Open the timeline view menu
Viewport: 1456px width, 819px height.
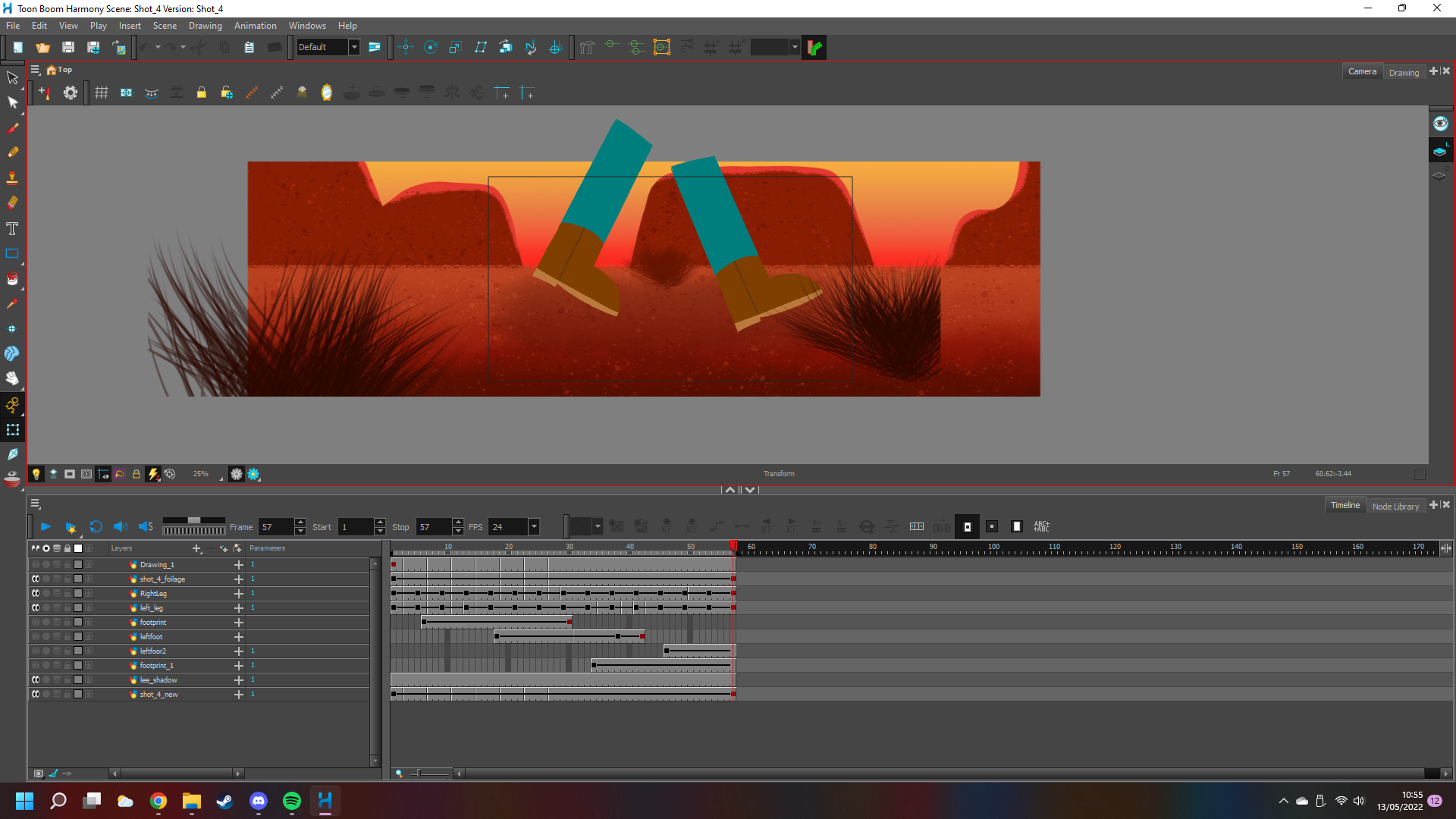pyautogui.click(x=35, y=504)
